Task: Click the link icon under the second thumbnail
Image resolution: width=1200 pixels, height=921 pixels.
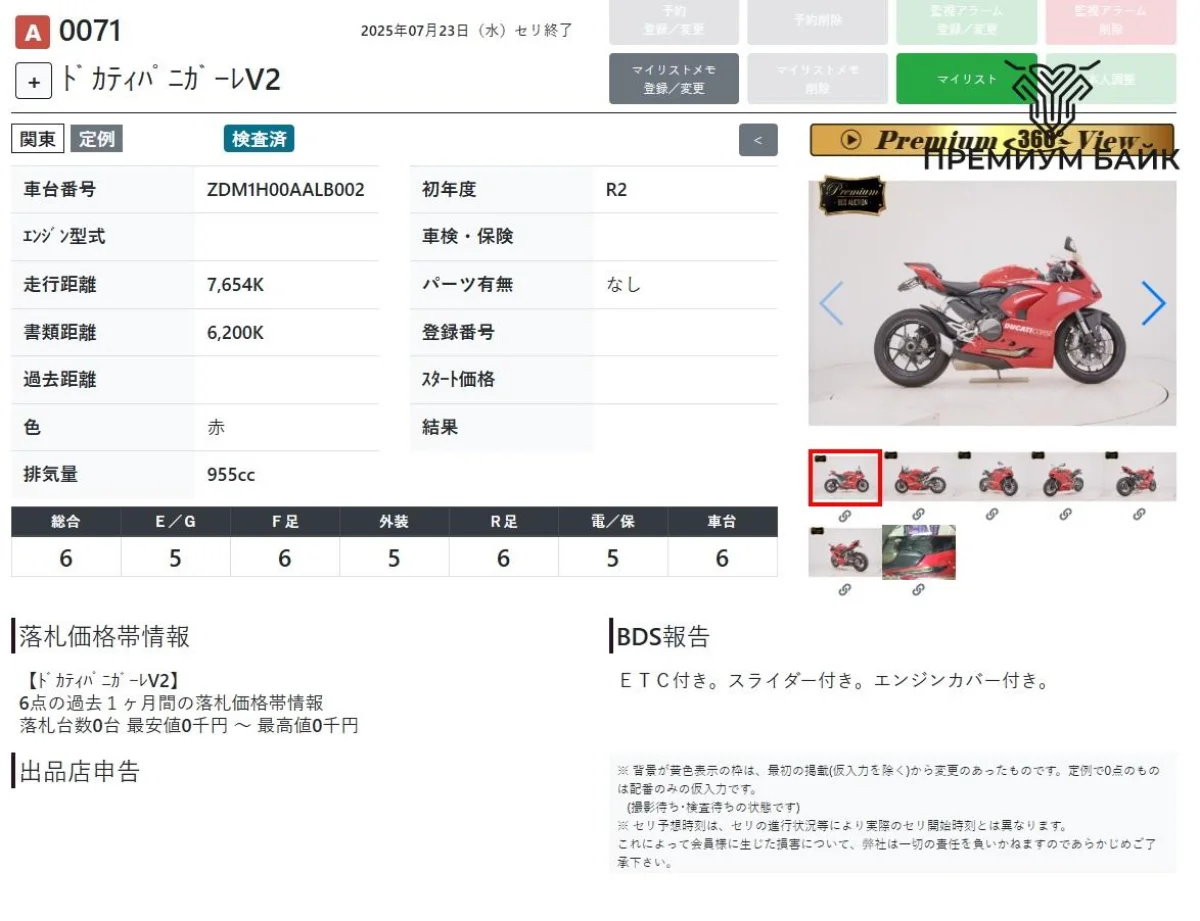Action: coord(919,514)
